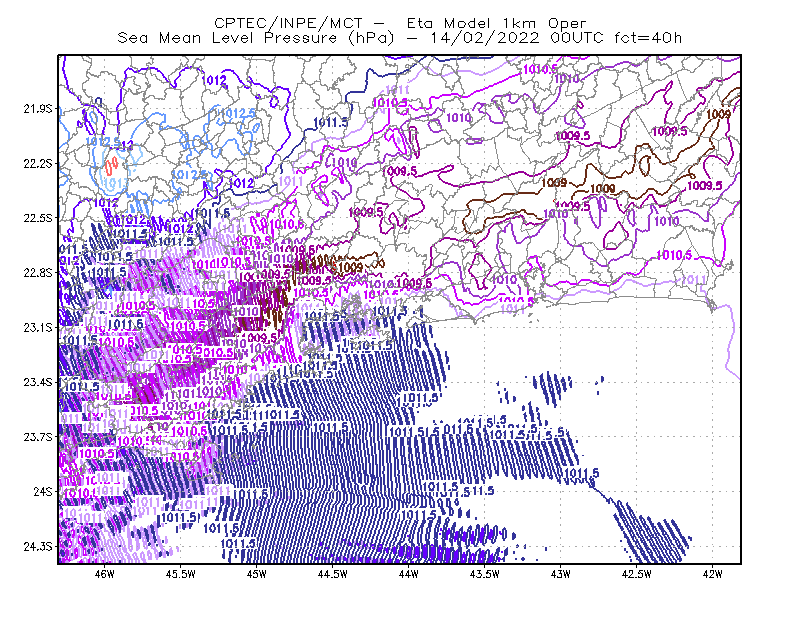The image size is (800, 618).
Task: Click the 21.9S latitude label
Action: (x=38, y=109)
